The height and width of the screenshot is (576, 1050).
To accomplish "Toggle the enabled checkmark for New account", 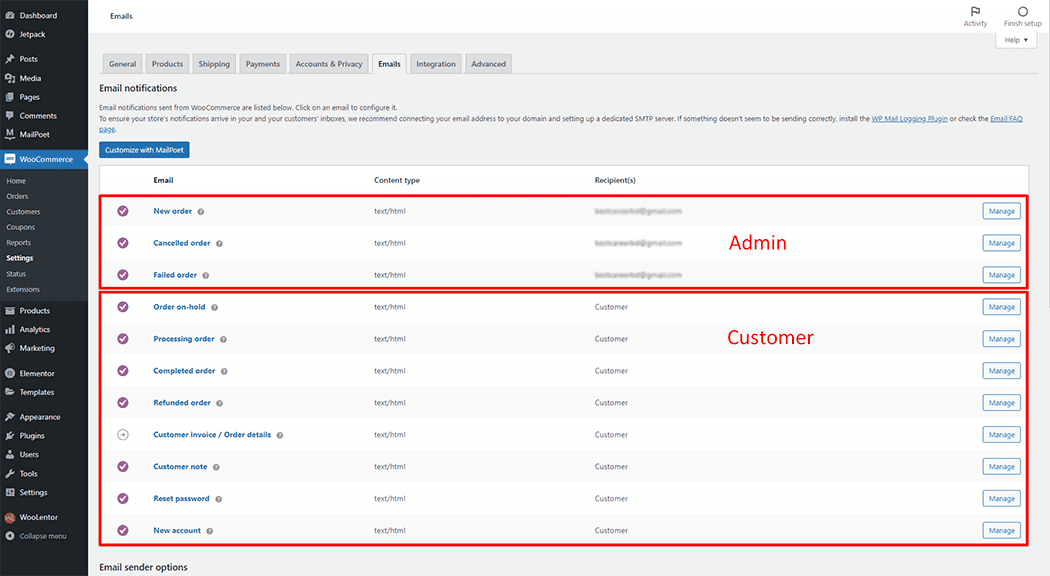I will click(x=123, y=531).
